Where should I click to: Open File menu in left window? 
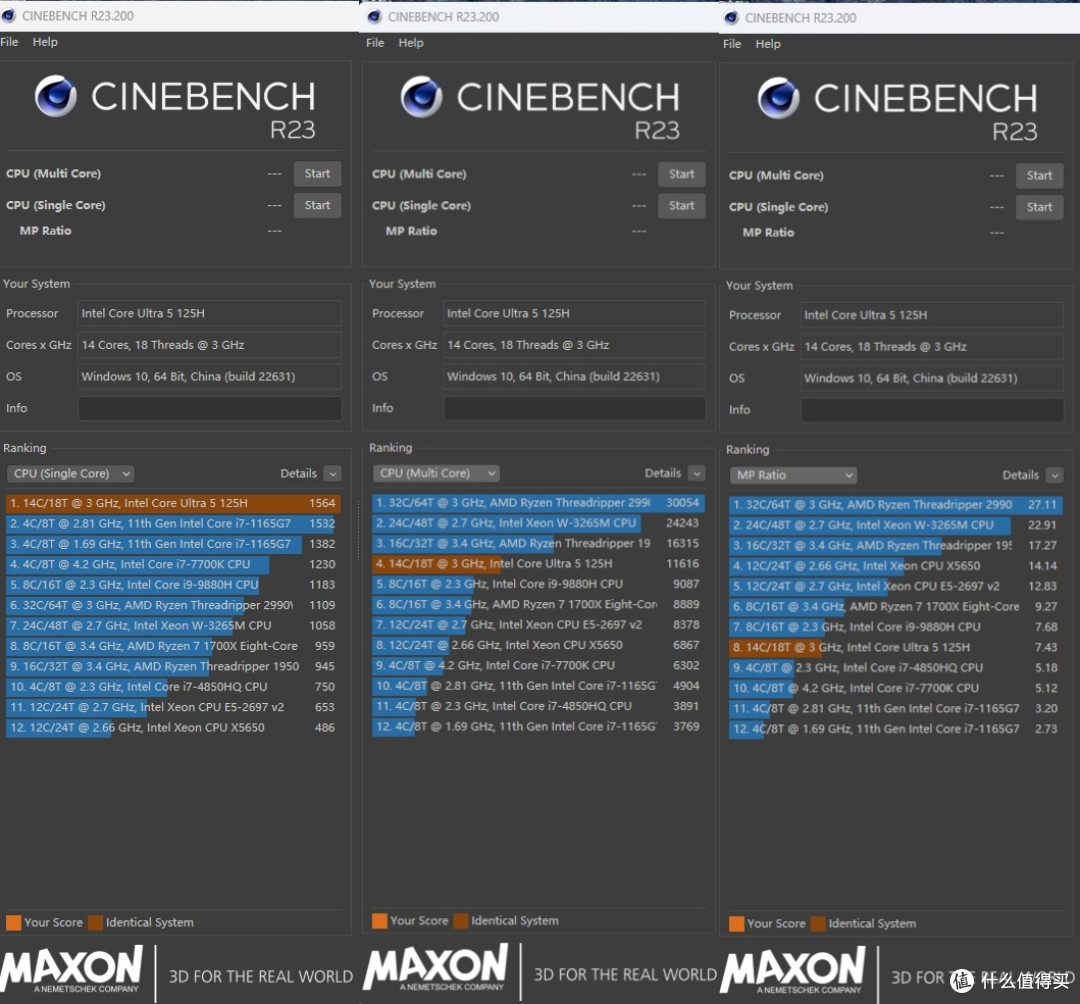pos(10,42)
